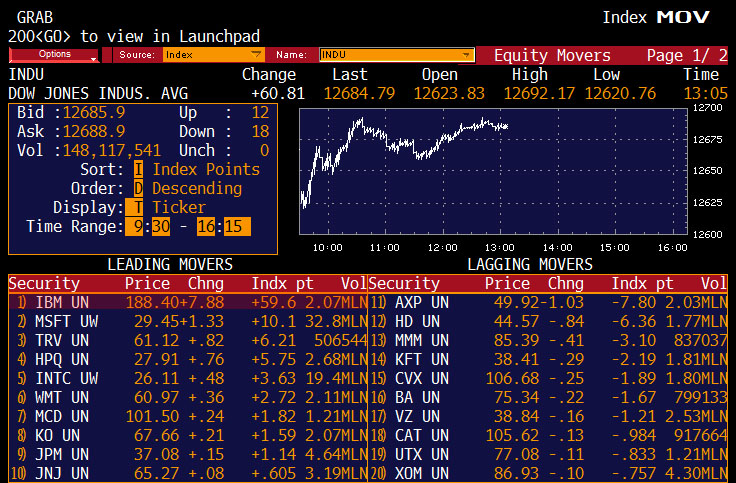Screen dimensions: 736x483
Task: Click the Open value 12623.83
Action: tap(449, 93)
